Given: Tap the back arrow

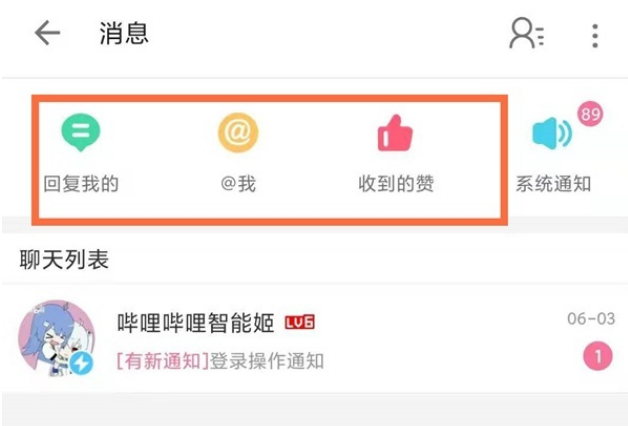Looking at the screenshot, I should 47,33.
